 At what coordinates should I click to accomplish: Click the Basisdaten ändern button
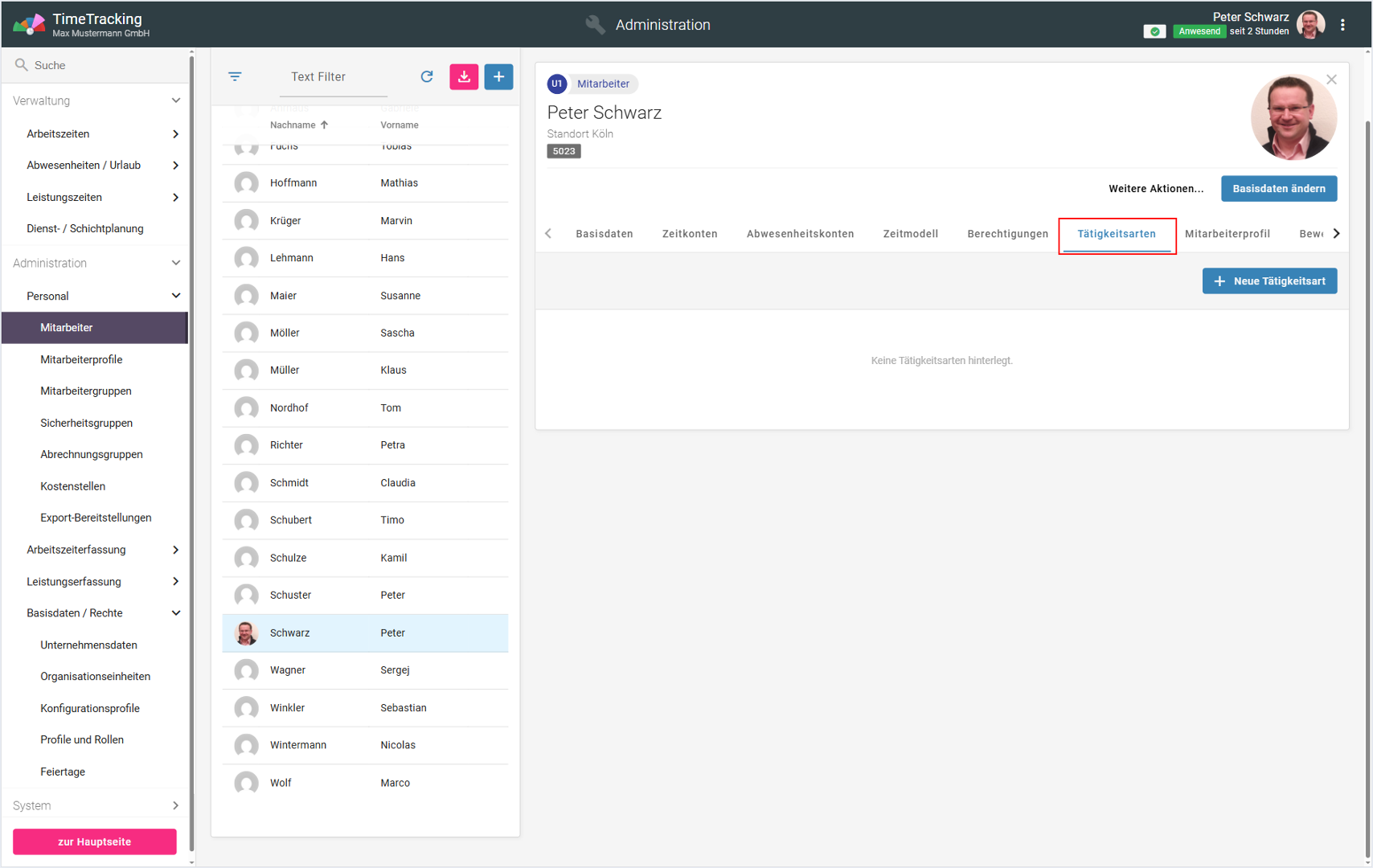pyautogui.click(x=1278, y=189)
